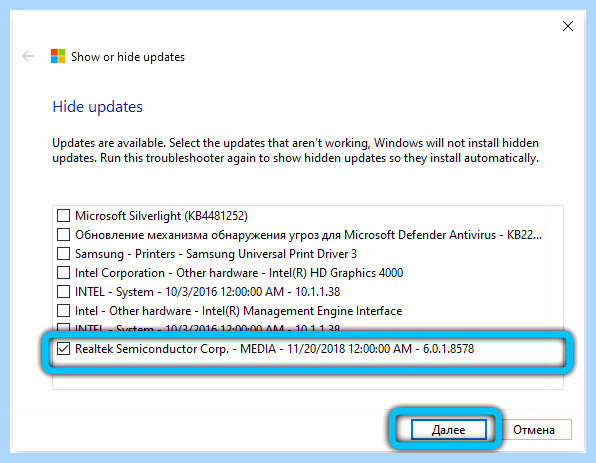The width and height of the screenshot is (596, 463).
Task: Click the updates list vertical scrollbar
Action: coord(554,297)
